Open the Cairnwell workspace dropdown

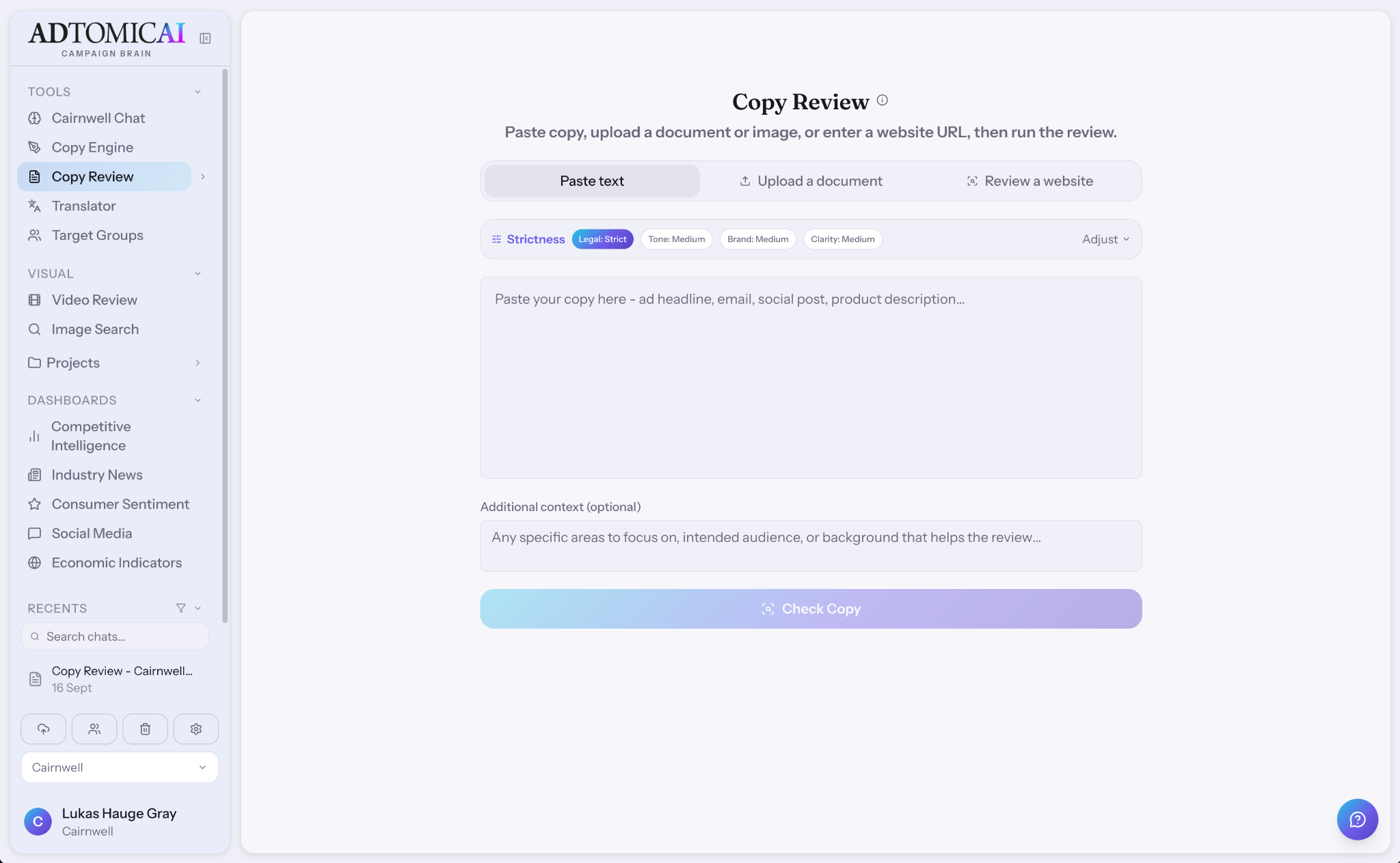(x=120, y=767)
